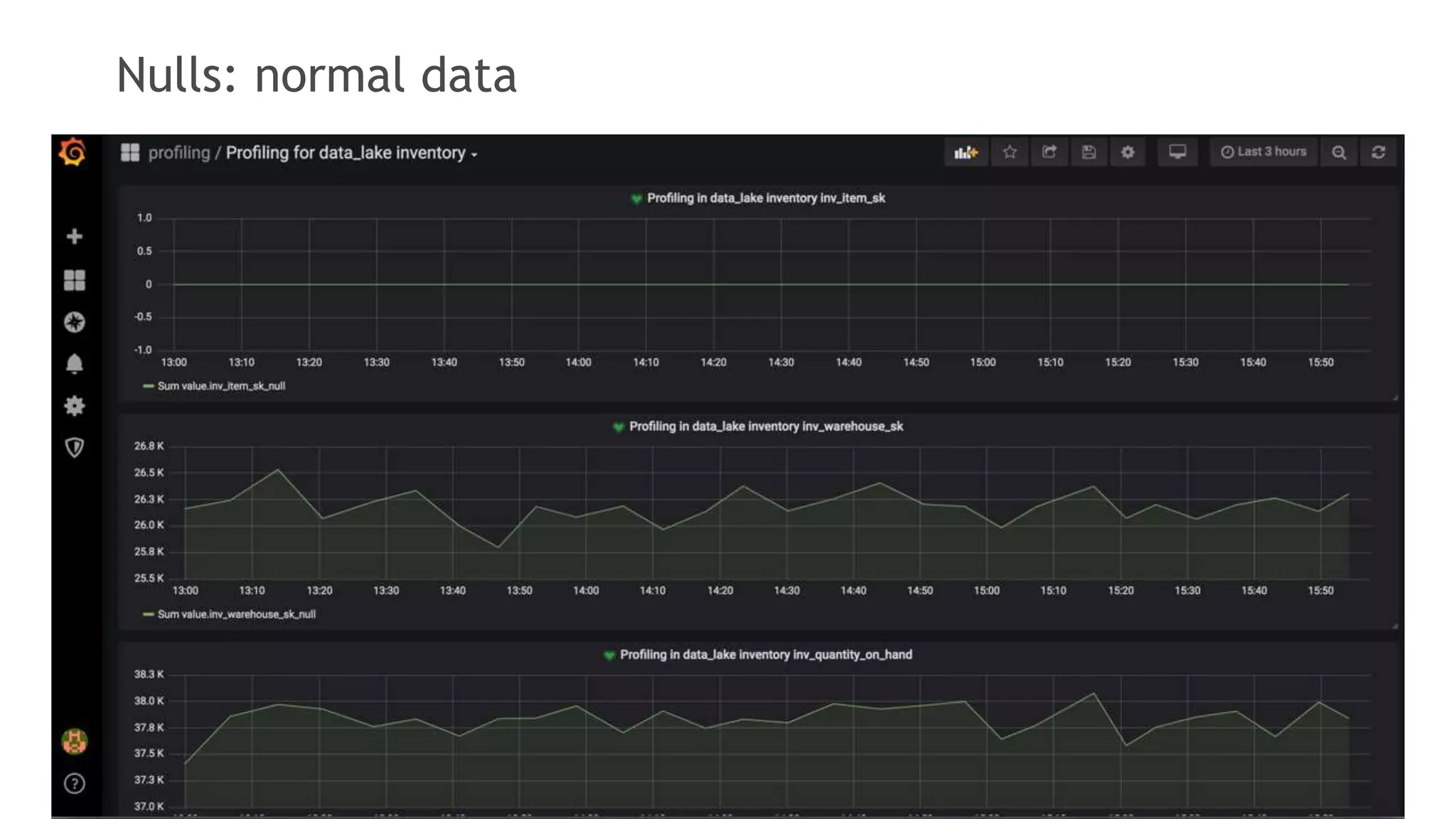
Task: Toggle the Sum value.inv_item_sk_null legend series
Action: (x=221, y=386)
